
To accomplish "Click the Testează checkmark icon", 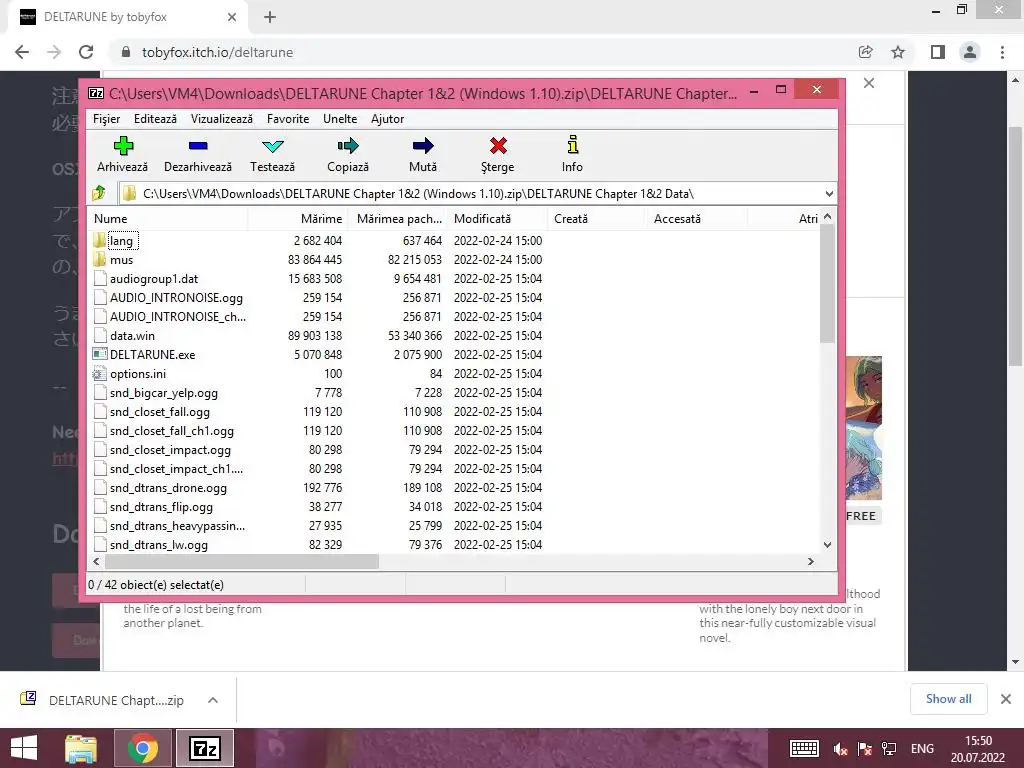I will (272, 146).
